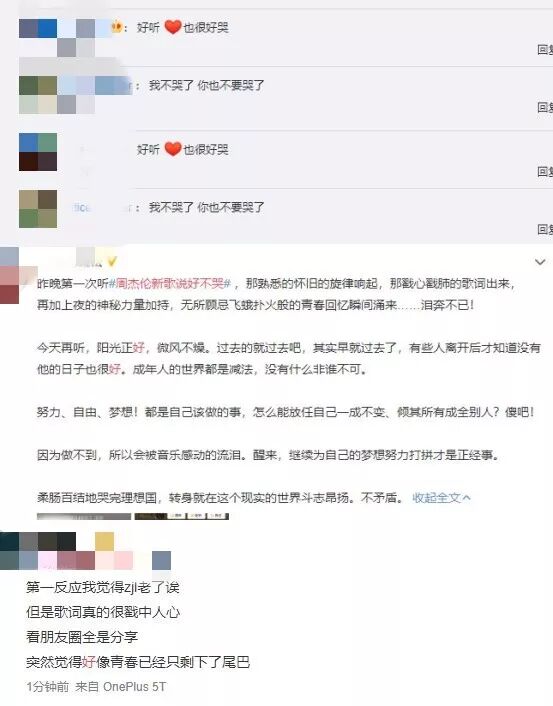
Task: Collapse the post with 收起全文
Action: tap(441, 498)
